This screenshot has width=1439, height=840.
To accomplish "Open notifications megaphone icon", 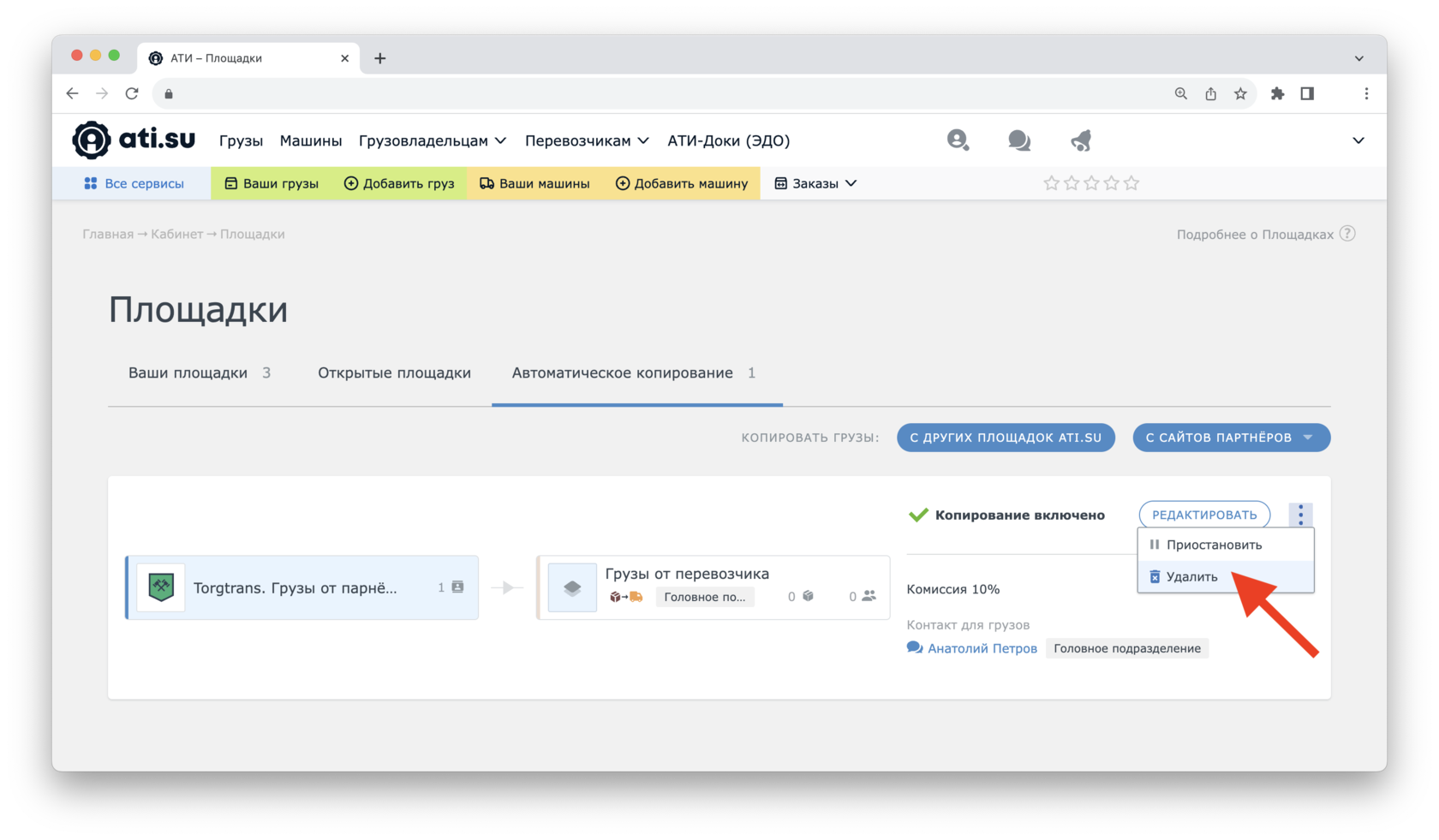I will (1081, 140).
